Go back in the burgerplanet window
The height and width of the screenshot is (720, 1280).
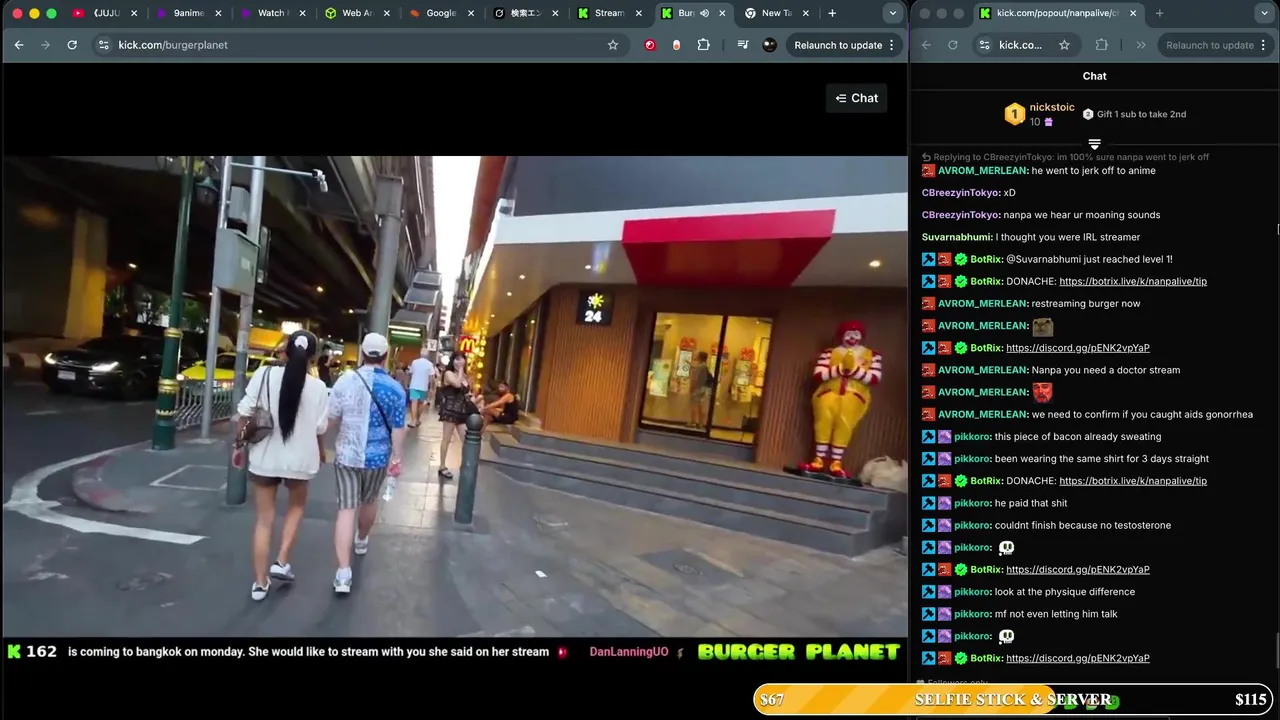pos(19,45)
